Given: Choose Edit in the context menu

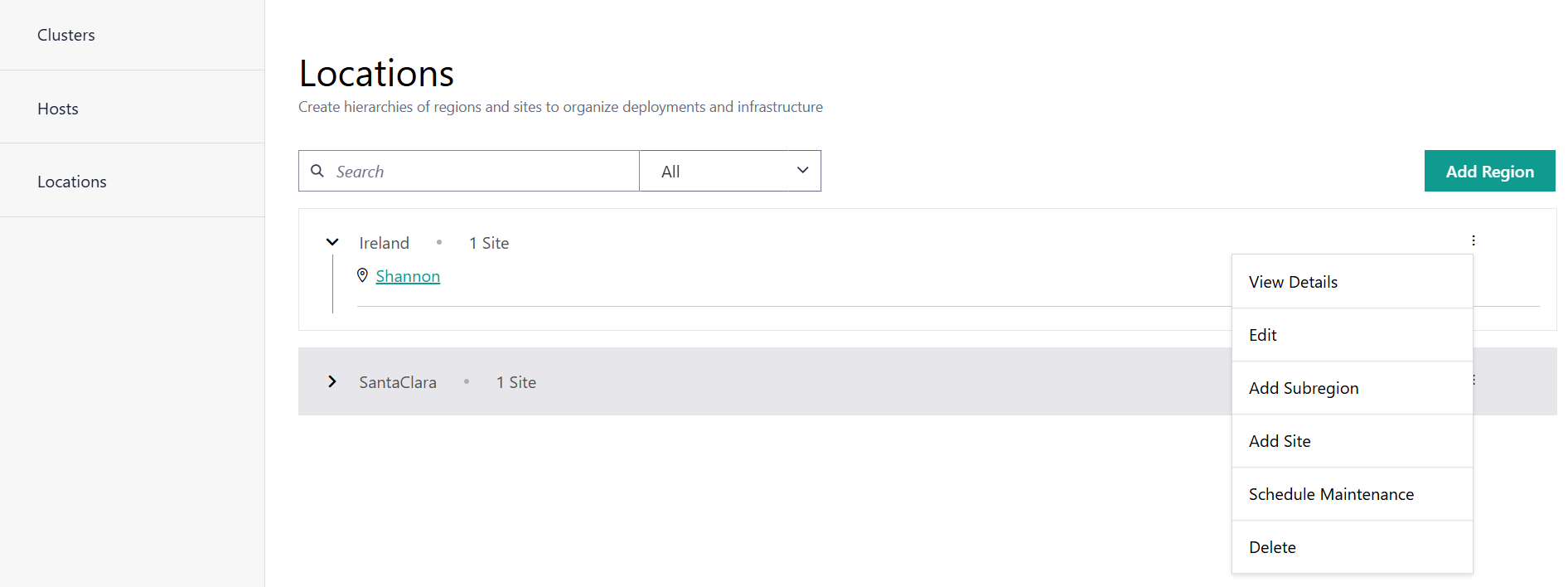Looking at the screenshot, I should tap(1263, 335).
